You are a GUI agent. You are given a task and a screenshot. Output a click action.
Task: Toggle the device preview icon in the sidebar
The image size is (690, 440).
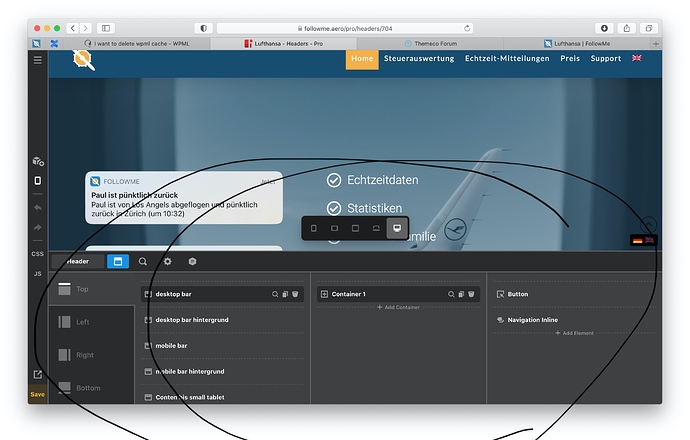pyautogui.click(x=38, y=180)
